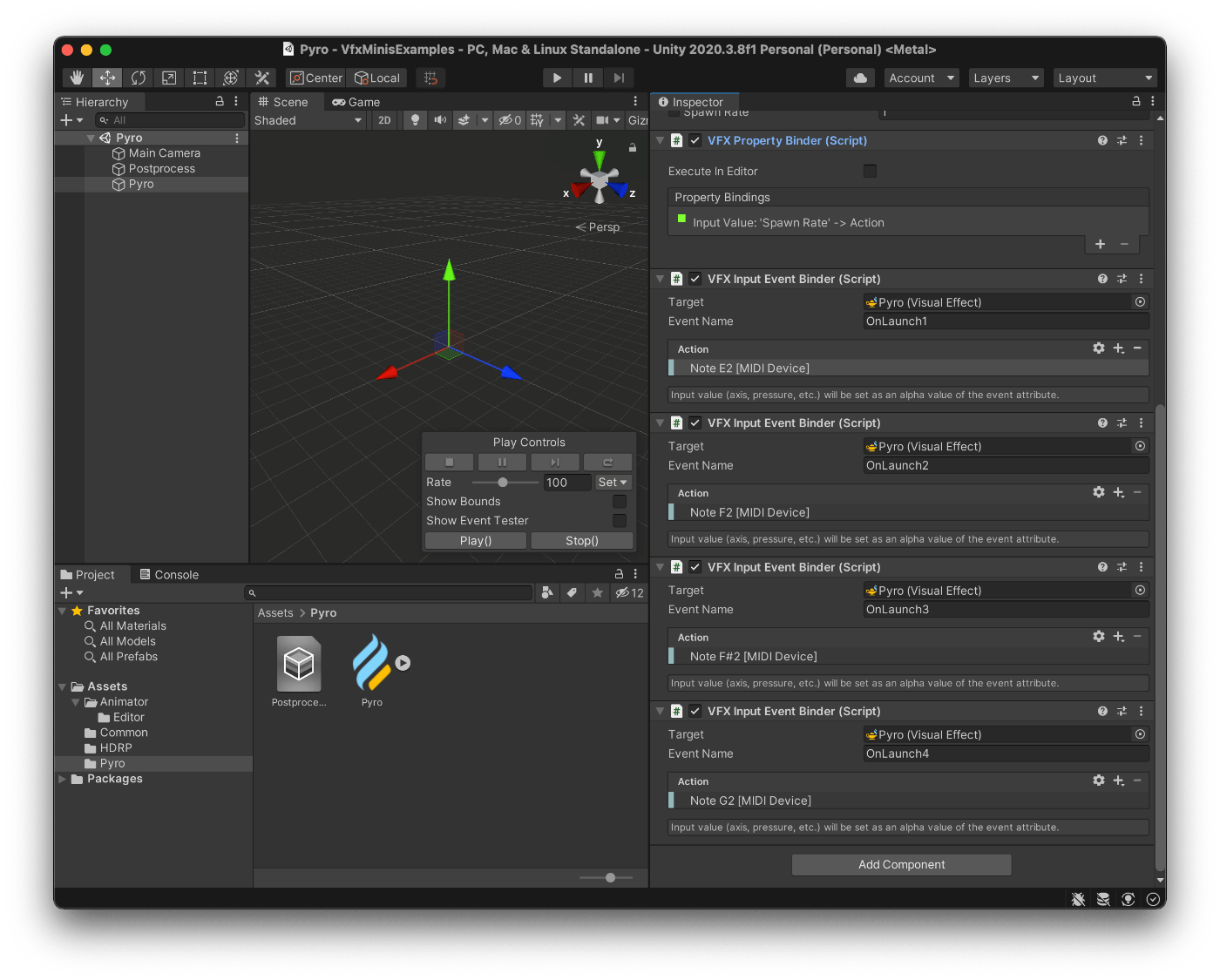Lock the Inspector panel
The image size is (1220, 980).
1136,101
